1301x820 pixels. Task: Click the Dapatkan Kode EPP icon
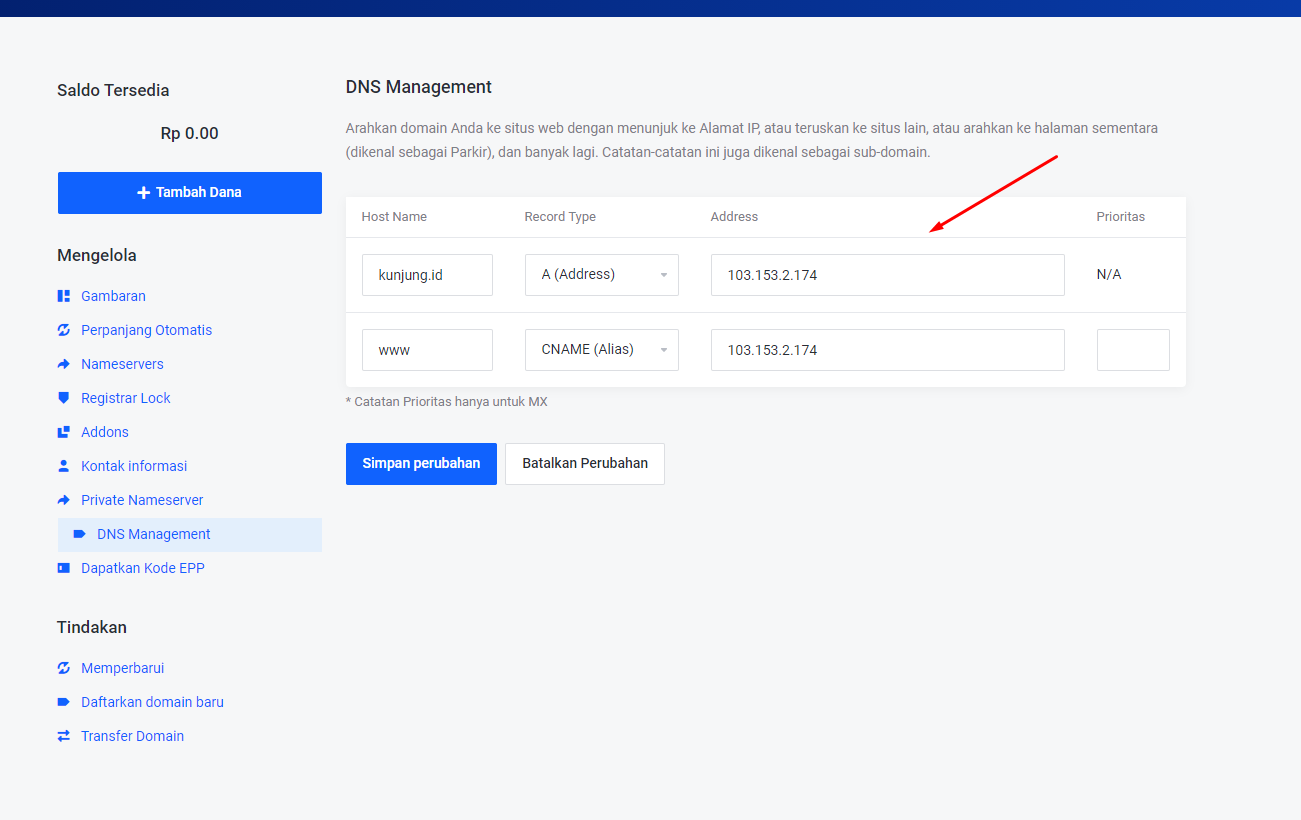(64, 568)
